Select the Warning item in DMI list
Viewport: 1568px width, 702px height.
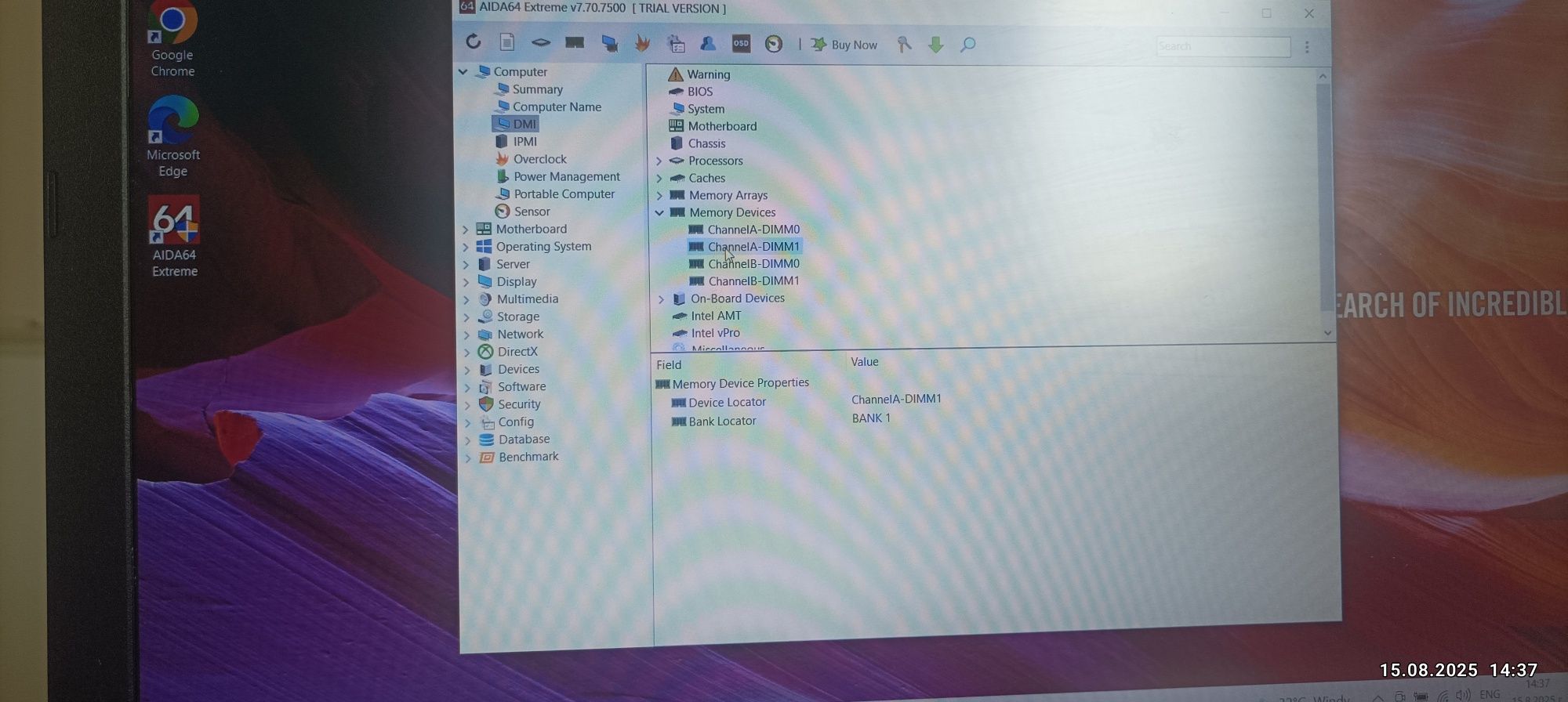point(708,74)
